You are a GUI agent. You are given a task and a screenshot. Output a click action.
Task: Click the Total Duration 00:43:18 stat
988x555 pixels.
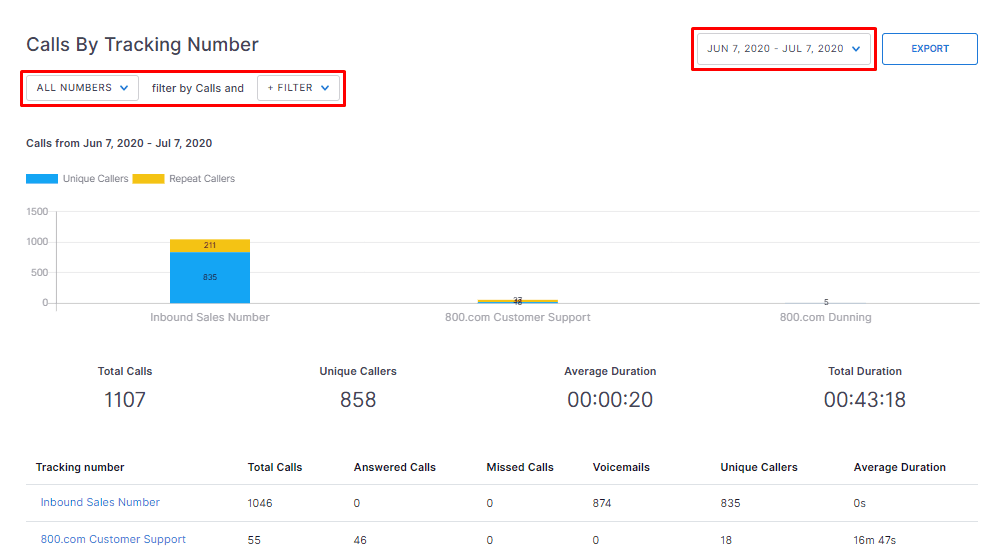point(864,400)
